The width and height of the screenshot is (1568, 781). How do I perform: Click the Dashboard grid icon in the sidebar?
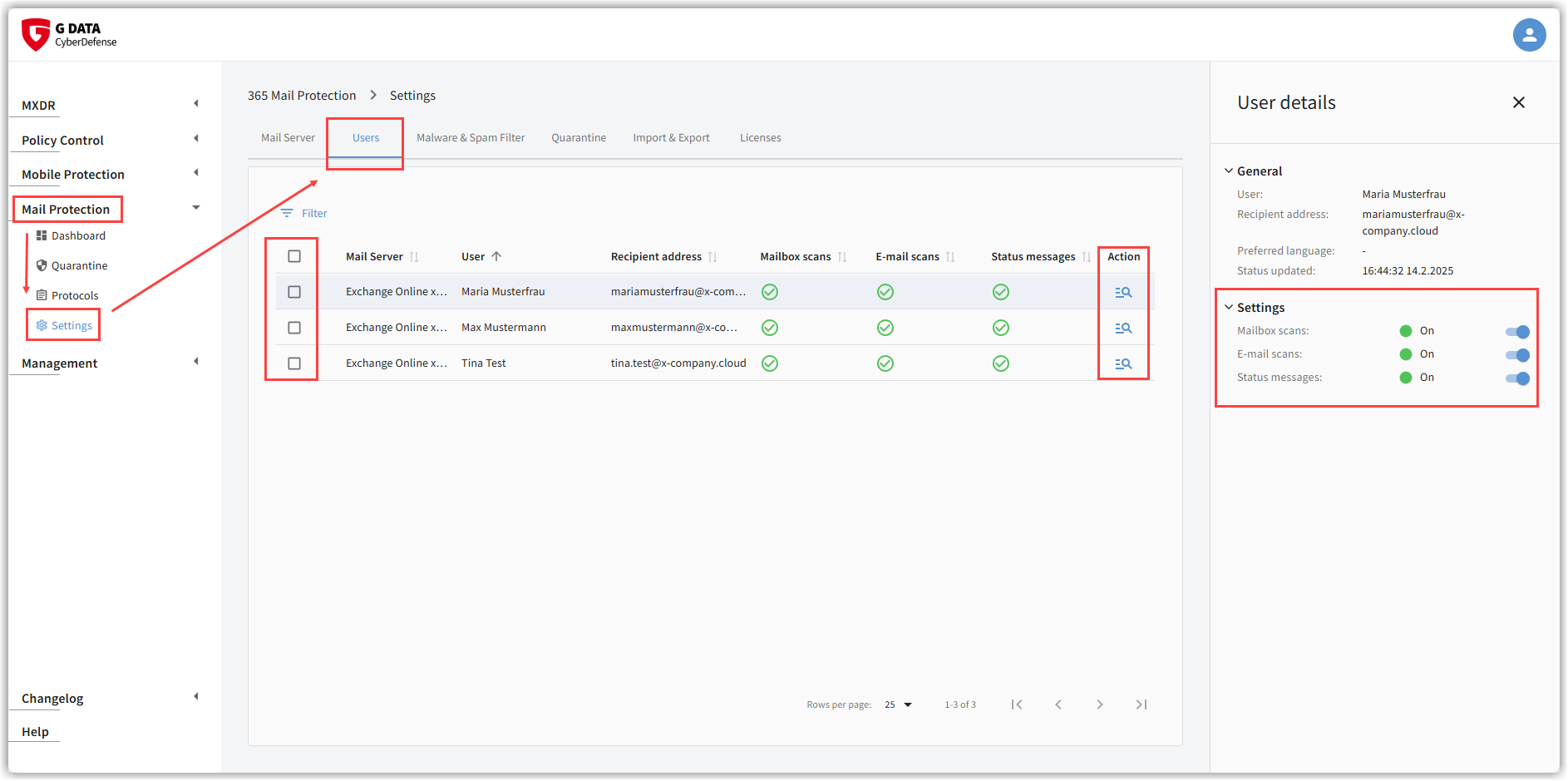pyautogui.click(x=42, y=235)
